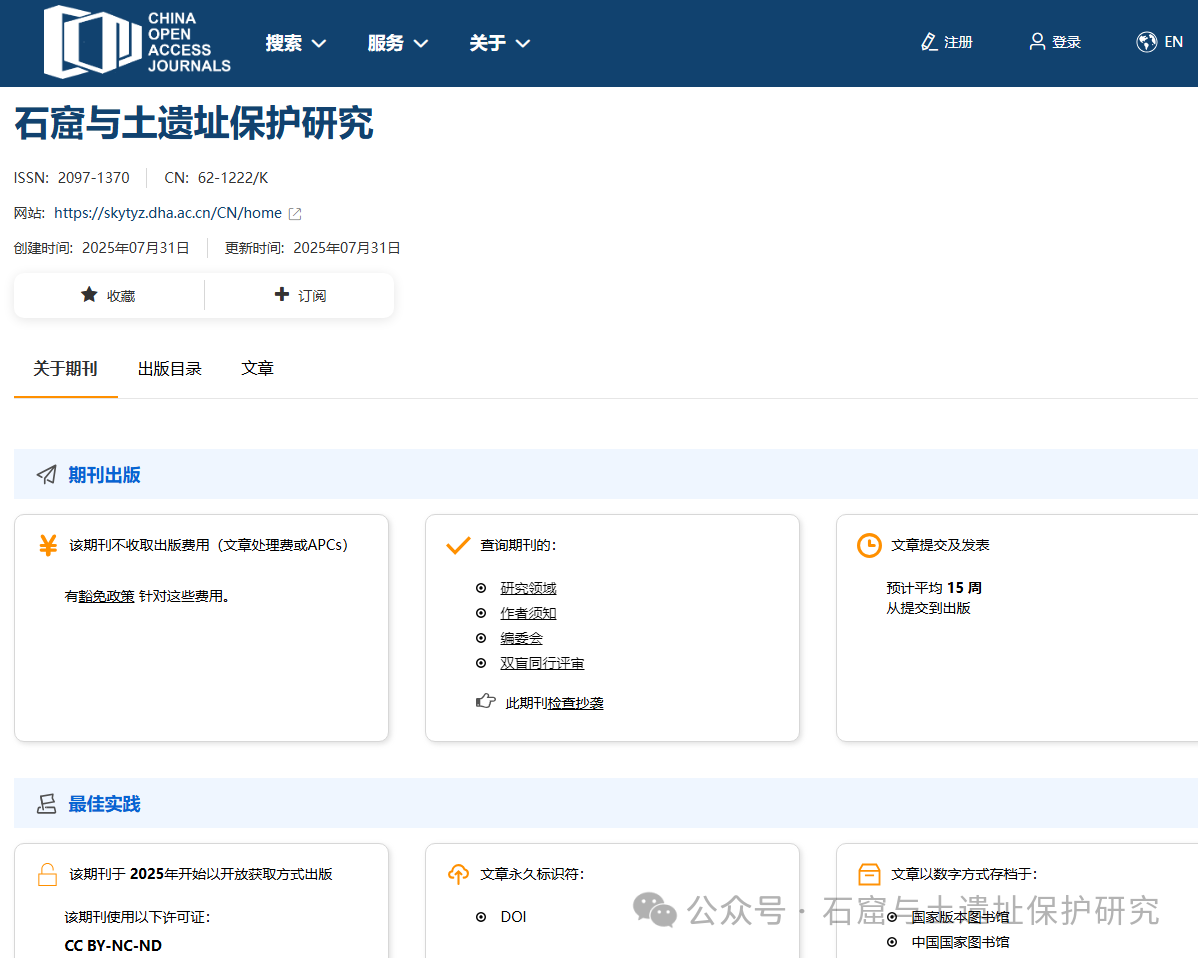Click the pointing hand icon by plagiarism check
The image size is (1198, 958).
pyautogui.click(x=486, y=702)
